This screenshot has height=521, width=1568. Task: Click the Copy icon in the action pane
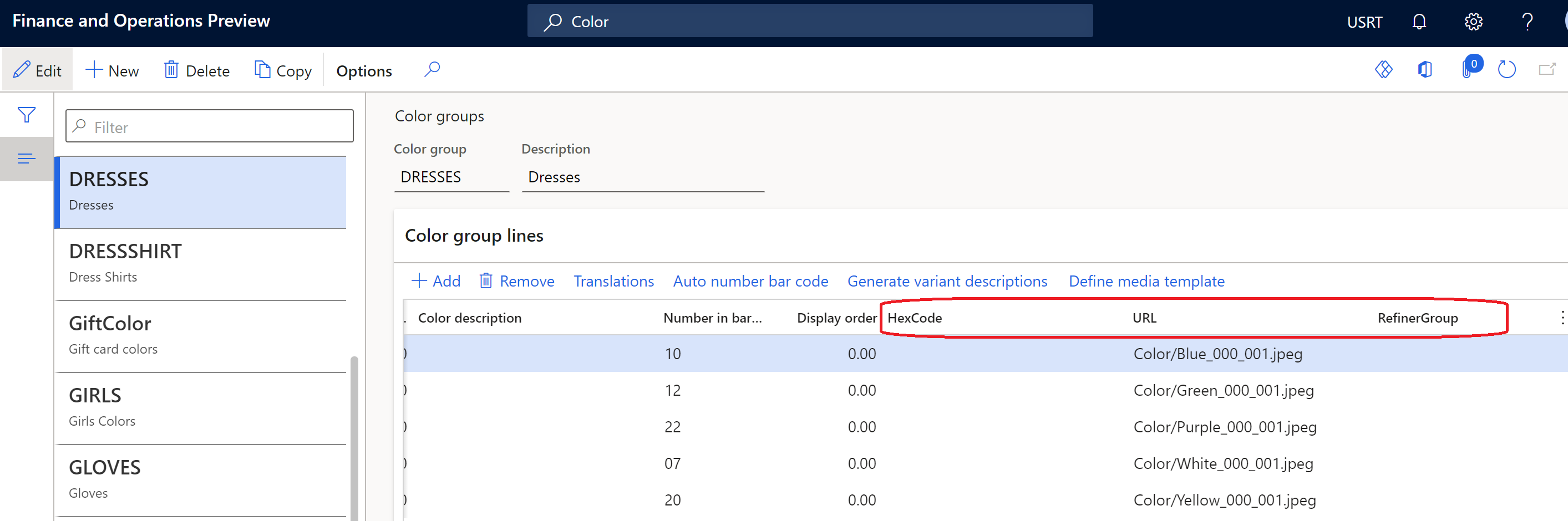(262, 69)
